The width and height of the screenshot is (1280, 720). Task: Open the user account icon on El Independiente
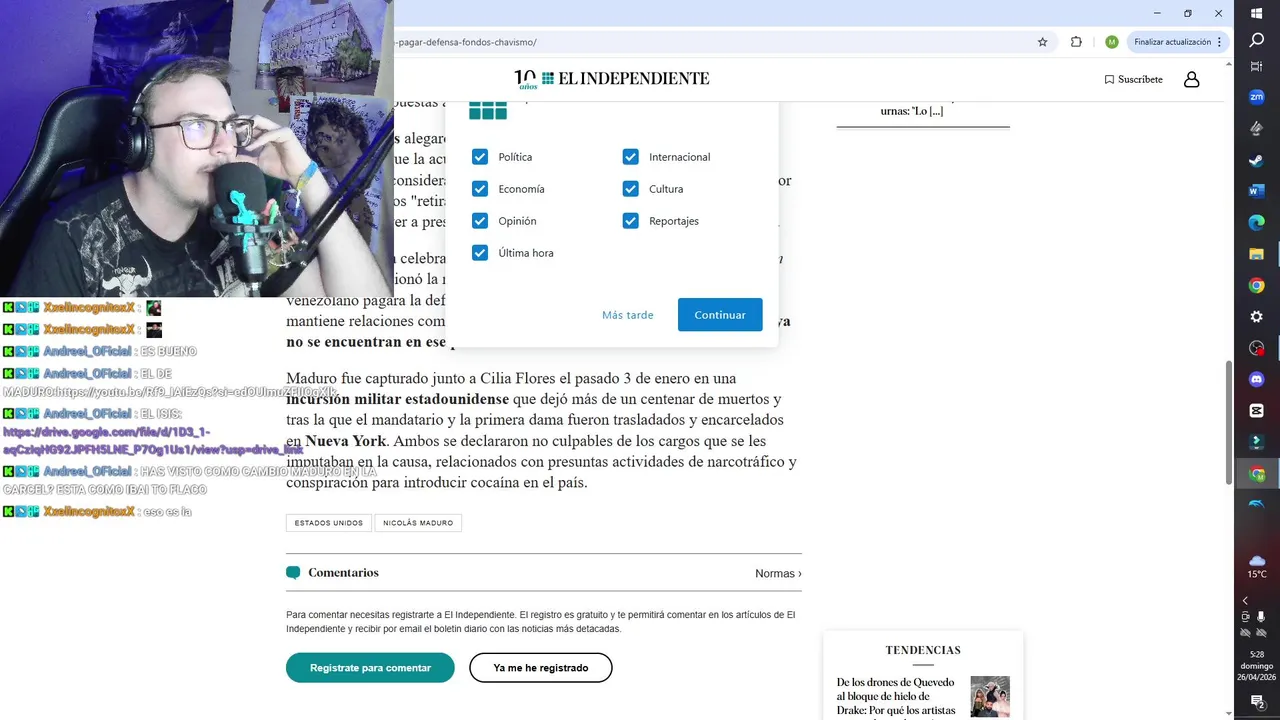(x=1191, y=79)
